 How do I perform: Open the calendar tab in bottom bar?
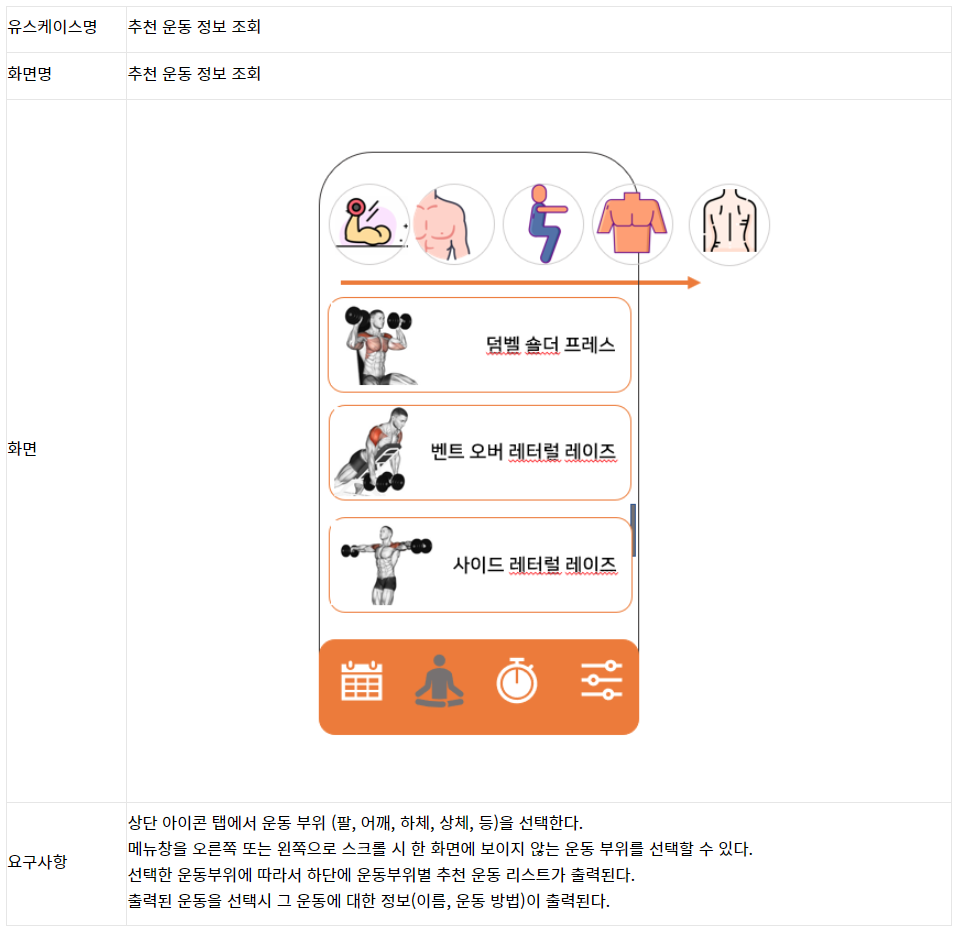pos(361,681)
